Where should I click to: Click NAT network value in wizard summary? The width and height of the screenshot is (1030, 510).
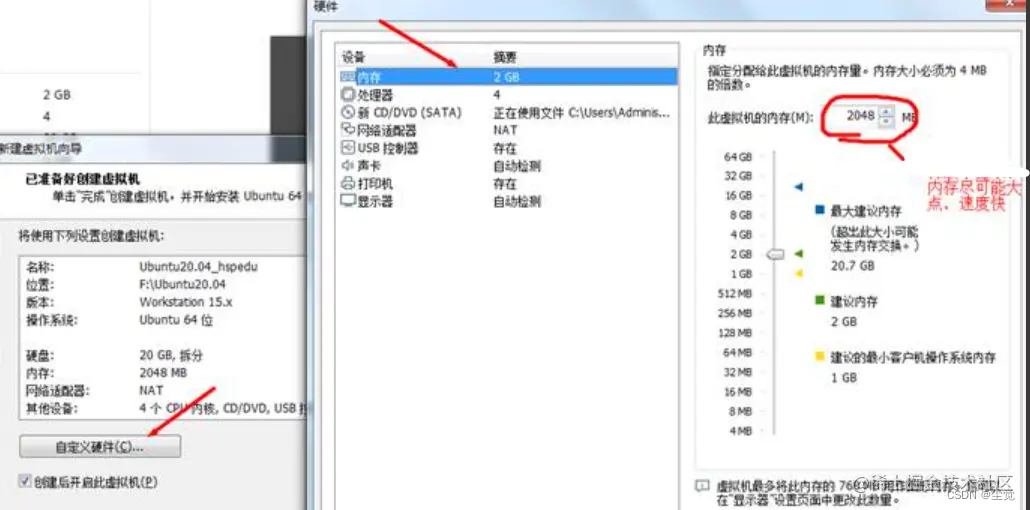coord(151,390)
